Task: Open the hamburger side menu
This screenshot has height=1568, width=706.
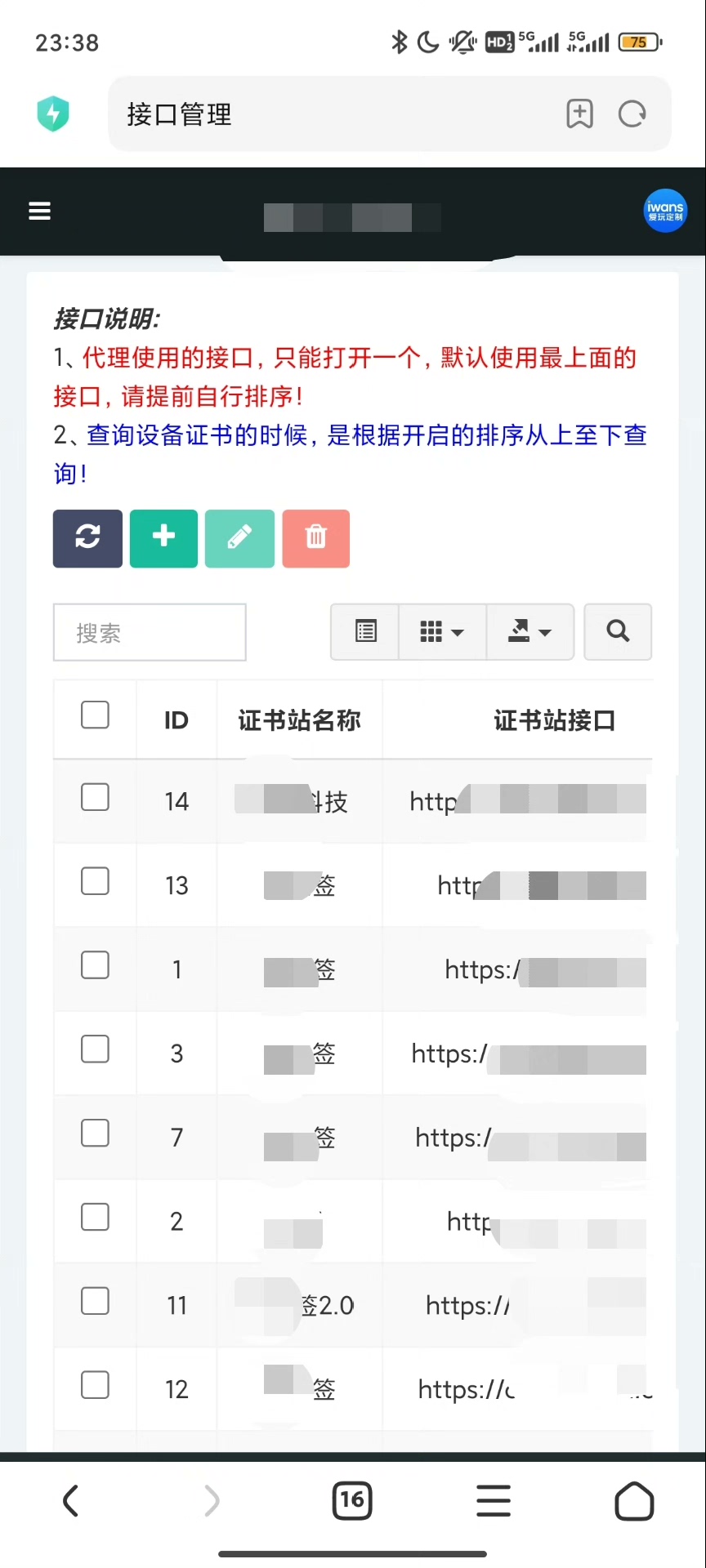Action: 40,211
